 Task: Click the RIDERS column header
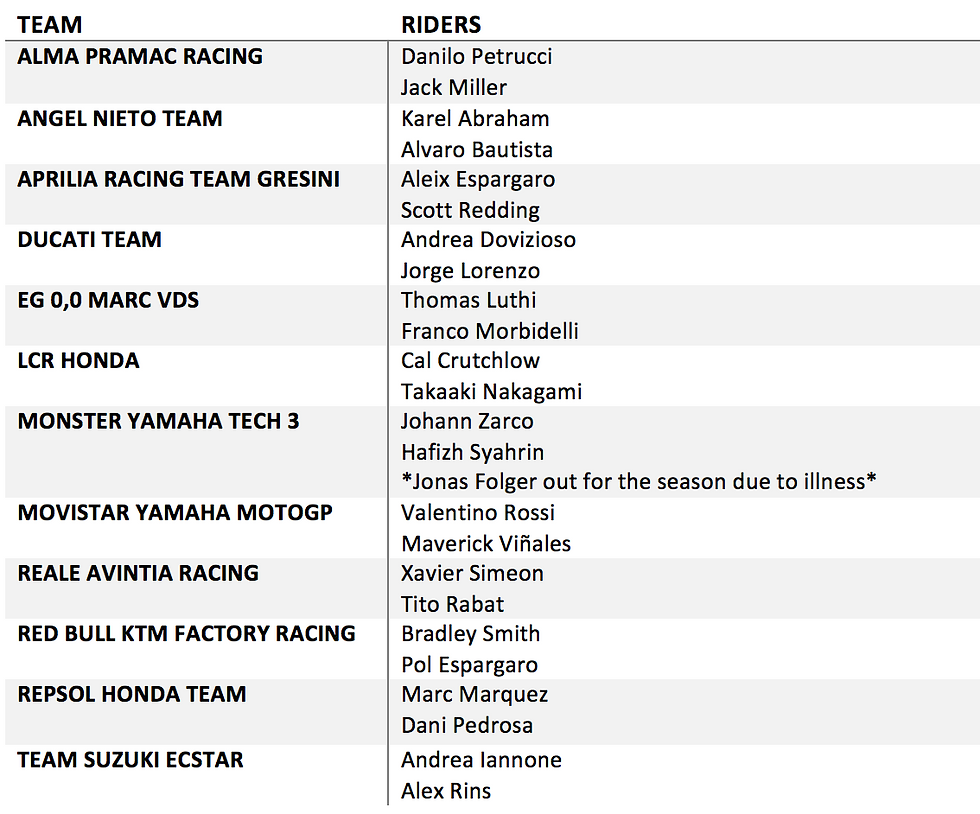(x=441, y=25)
